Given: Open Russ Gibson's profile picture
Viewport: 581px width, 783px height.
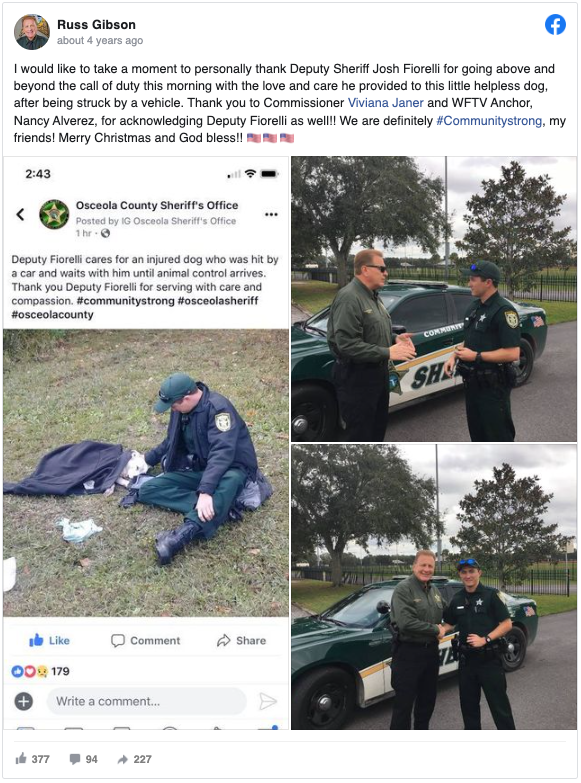Looking at the screenshot, I should 32,32.
